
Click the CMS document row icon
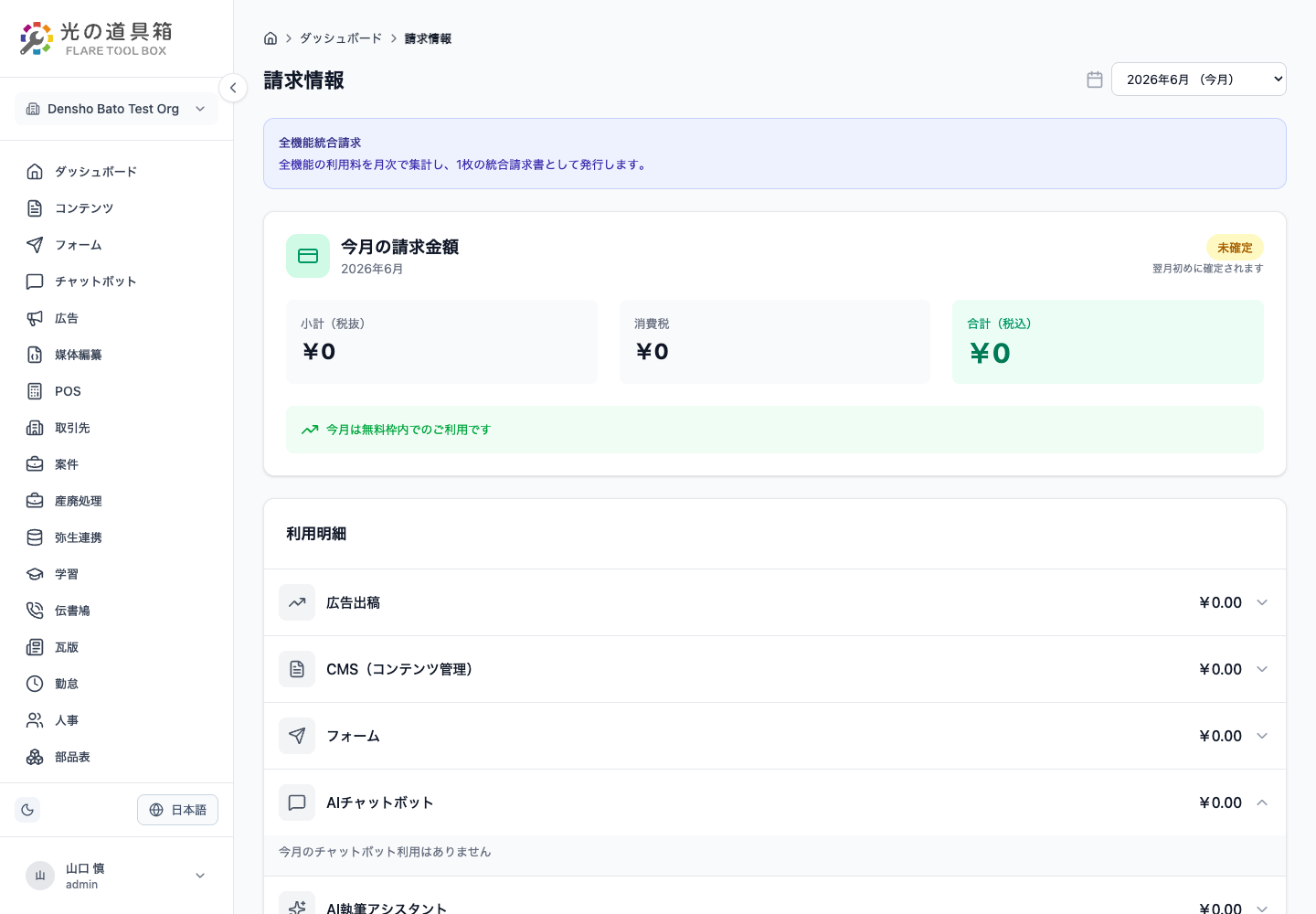point(297,669)
